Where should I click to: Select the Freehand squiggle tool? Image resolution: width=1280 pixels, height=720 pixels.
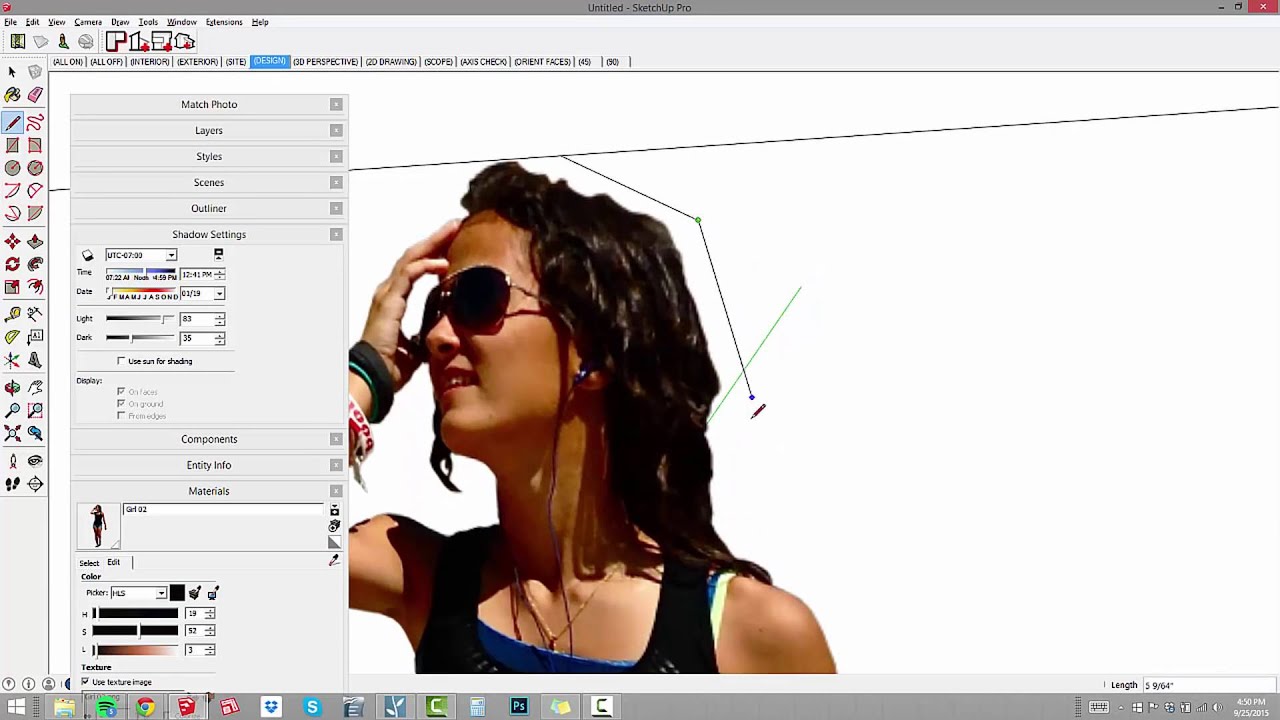click(35, 122)
